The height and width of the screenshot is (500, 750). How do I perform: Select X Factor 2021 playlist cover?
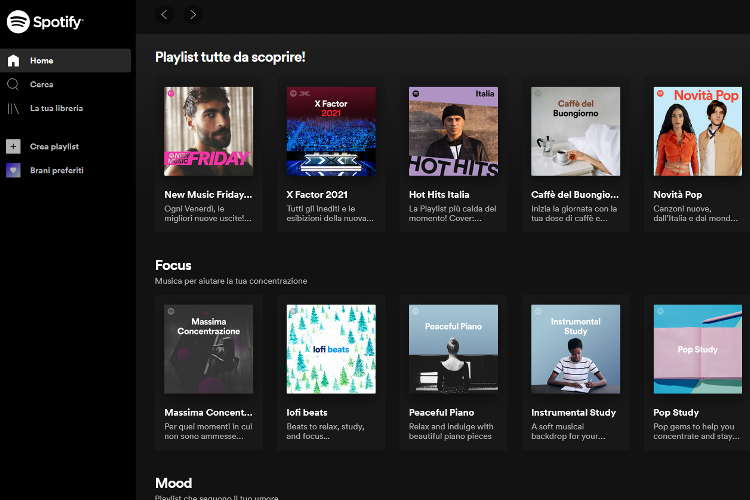[x=331, y=131]
